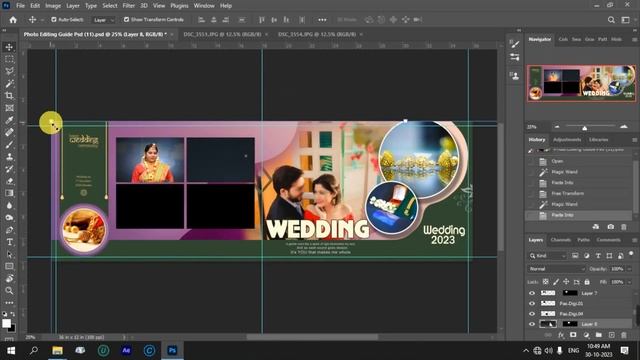Open the layer filter Kind dropdown

tap(548, 256)
